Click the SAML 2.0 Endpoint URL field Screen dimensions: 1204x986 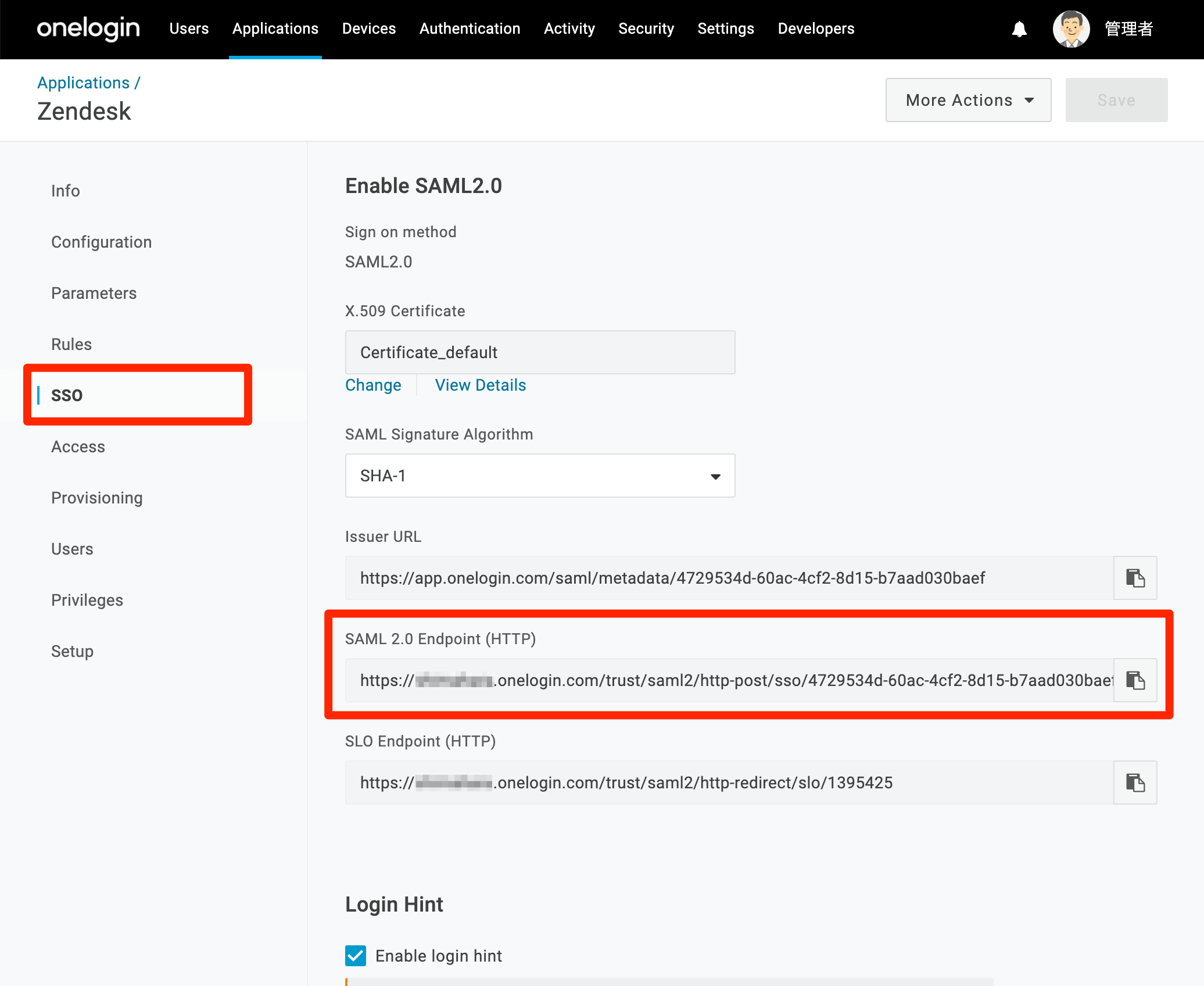click(x=729, y=680)
